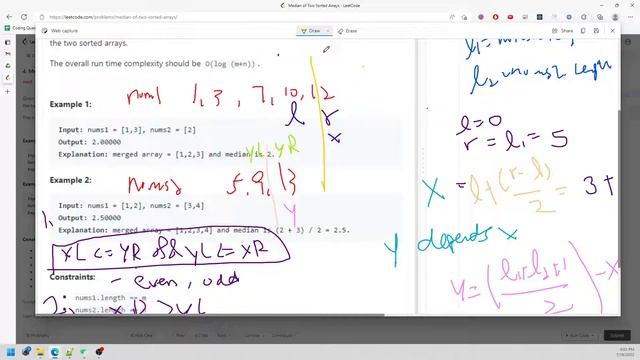Click the red Opera-style extension icon
This screenshot has height=360, width=640.
point(496,17)
